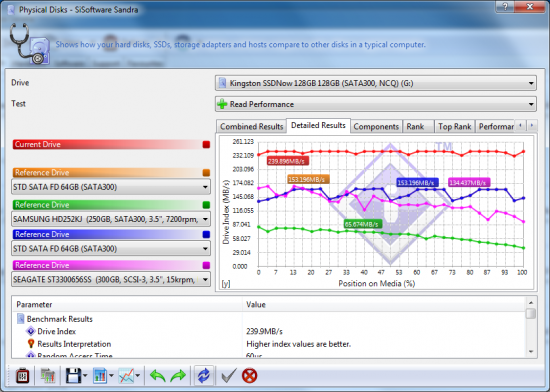The width and height of the screenshot is (550, 392).
Task: Open the Kingston SSDNow drive dropdown
Action: [376, 83]
